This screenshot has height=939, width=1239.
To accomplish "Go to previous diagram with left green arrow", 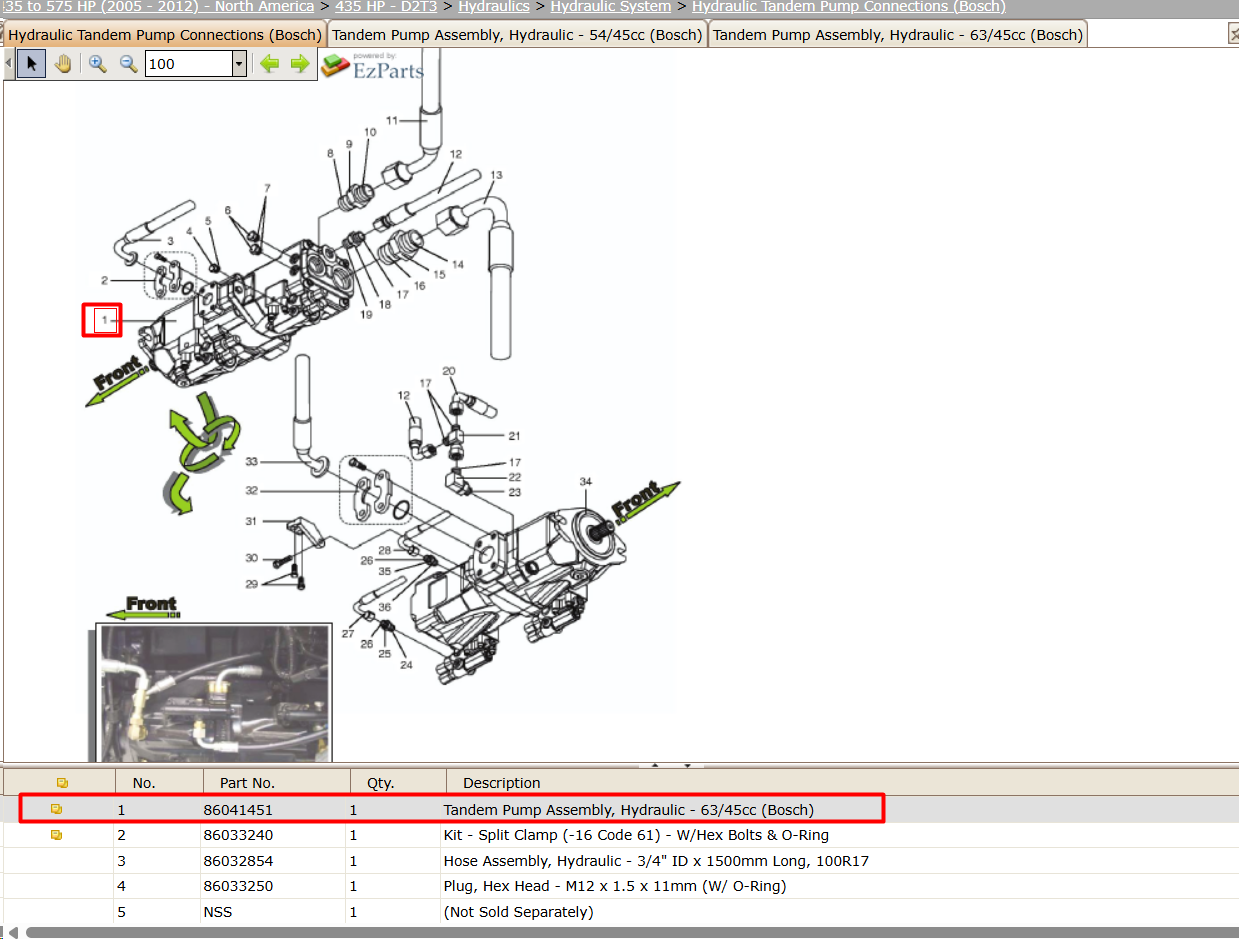I will (x=269, y=64).
